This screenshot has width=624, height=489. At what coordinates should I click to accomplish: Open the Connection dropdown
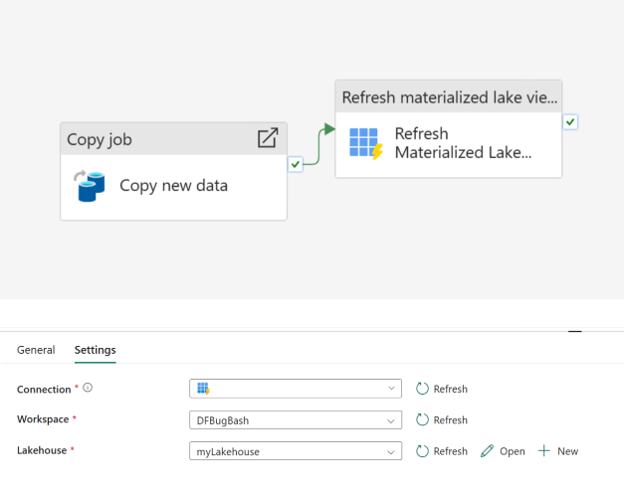point(295,388)
